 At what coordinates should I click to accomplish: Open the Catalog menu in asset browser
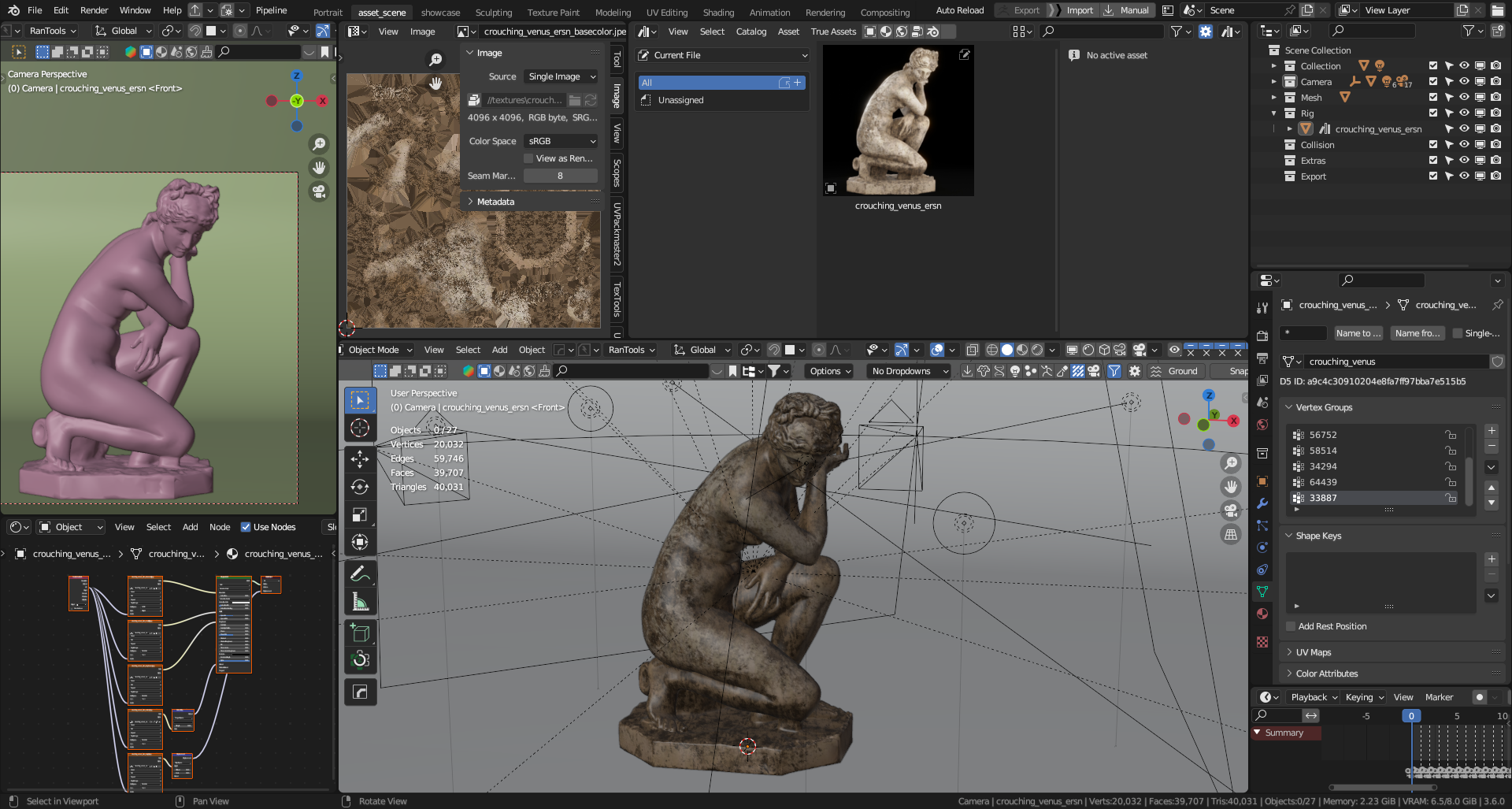point(751,32)
